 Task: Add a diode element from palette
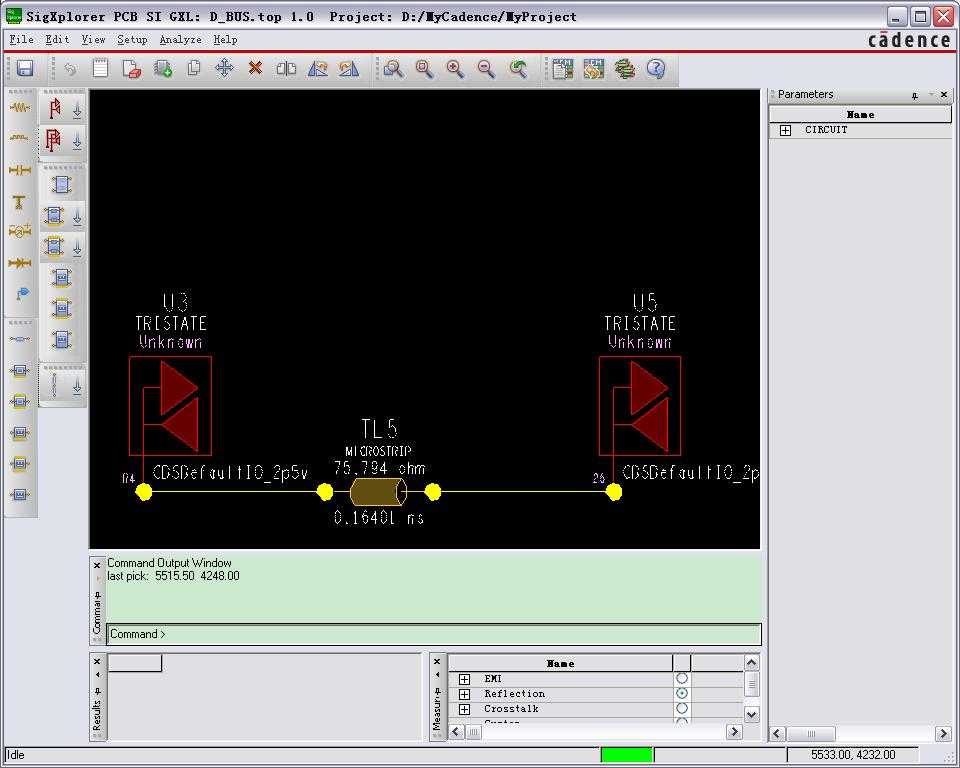click(20, 263)
